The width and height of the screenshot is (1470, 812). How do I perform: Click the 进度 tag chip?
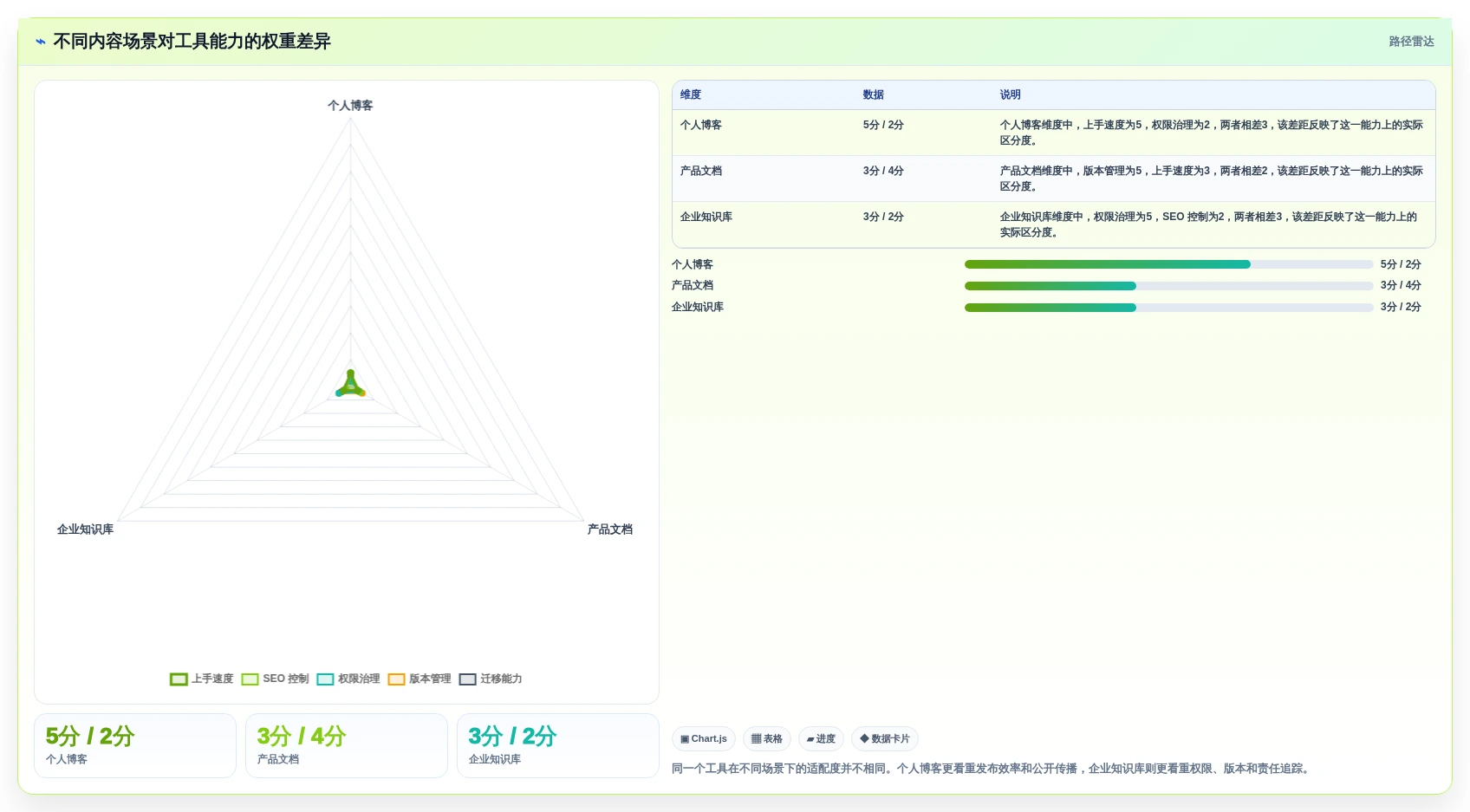[821, 739]
